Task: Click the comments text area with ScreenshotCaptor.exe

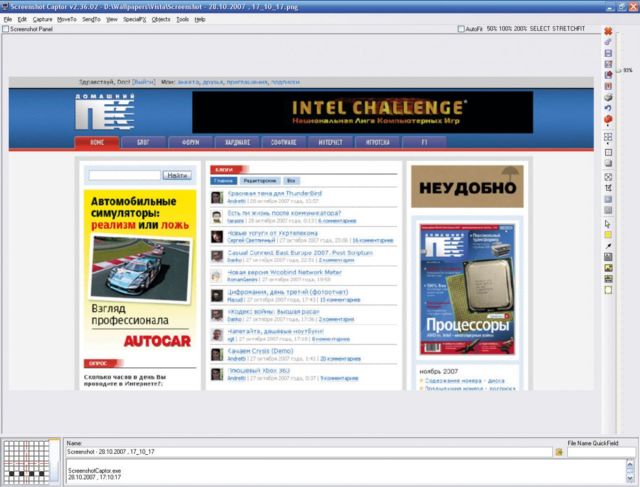Action: click(345, 471)
